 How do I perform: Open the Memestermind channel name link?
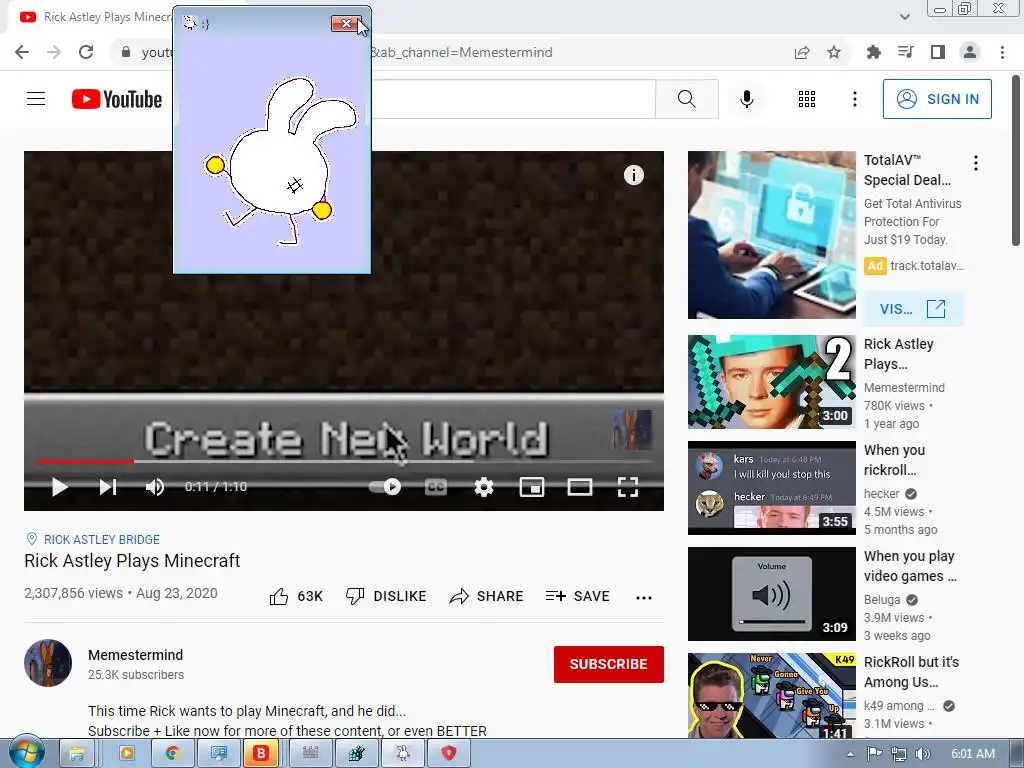[x=135, y=655]
